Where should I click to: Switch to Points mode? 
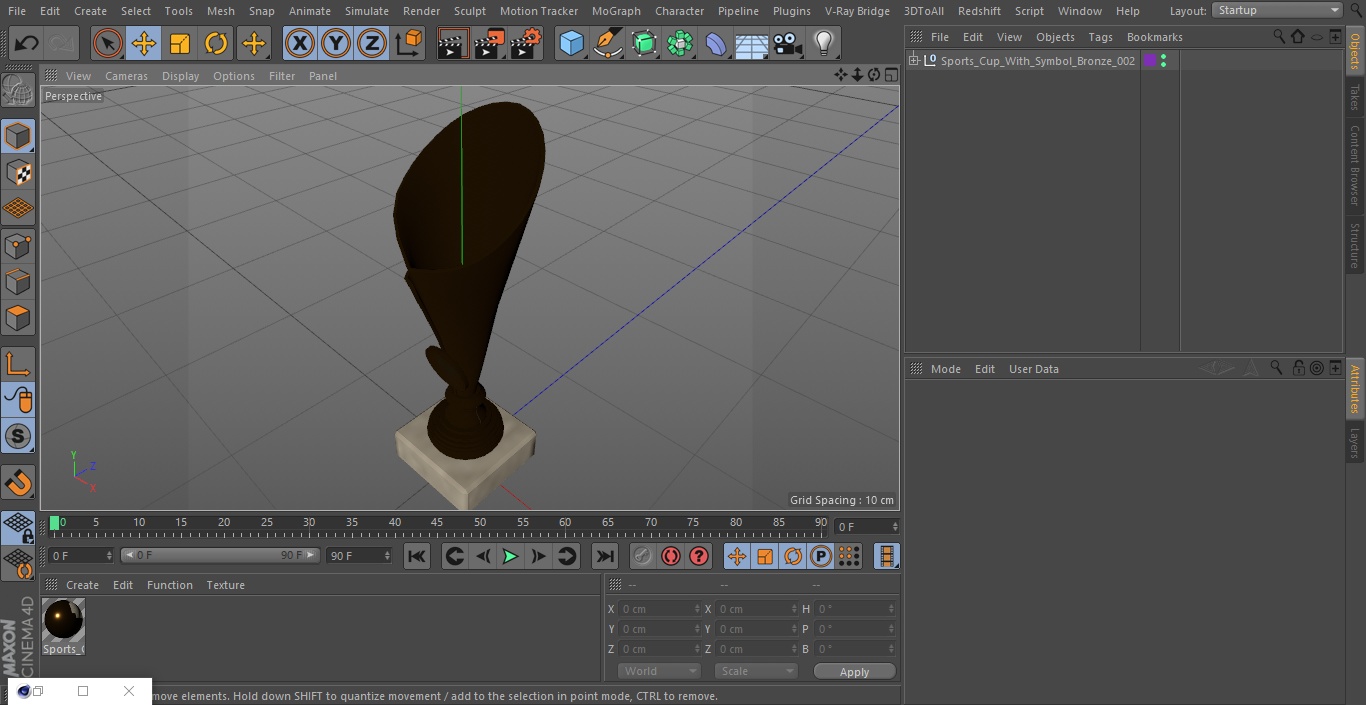18,245
